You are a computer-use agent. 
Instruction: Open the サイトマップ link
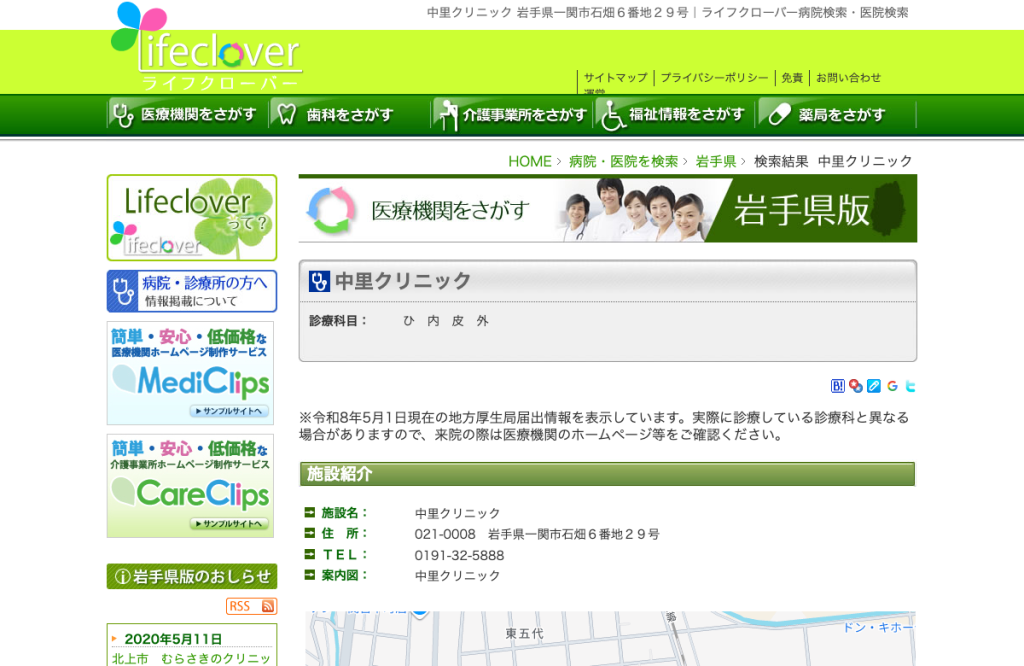coord(615,78)
